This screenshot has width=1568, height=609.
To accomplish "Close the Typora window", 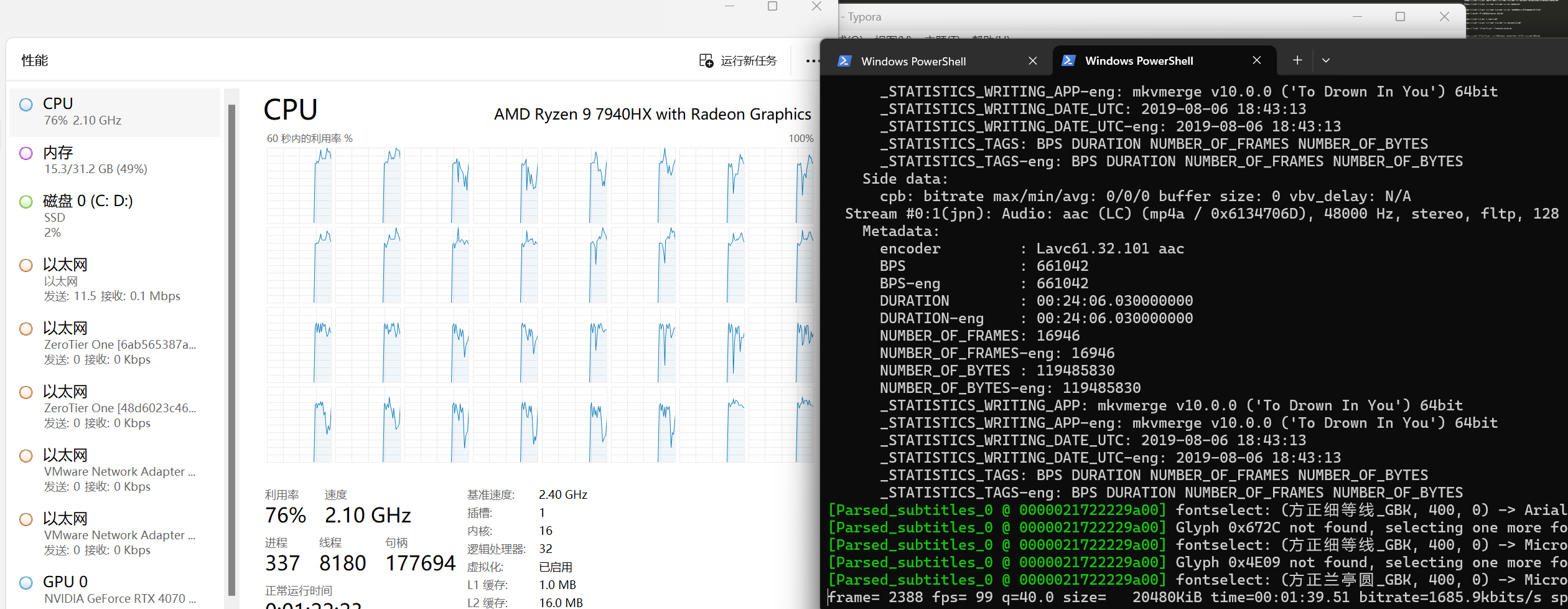I will (1445, 17).
